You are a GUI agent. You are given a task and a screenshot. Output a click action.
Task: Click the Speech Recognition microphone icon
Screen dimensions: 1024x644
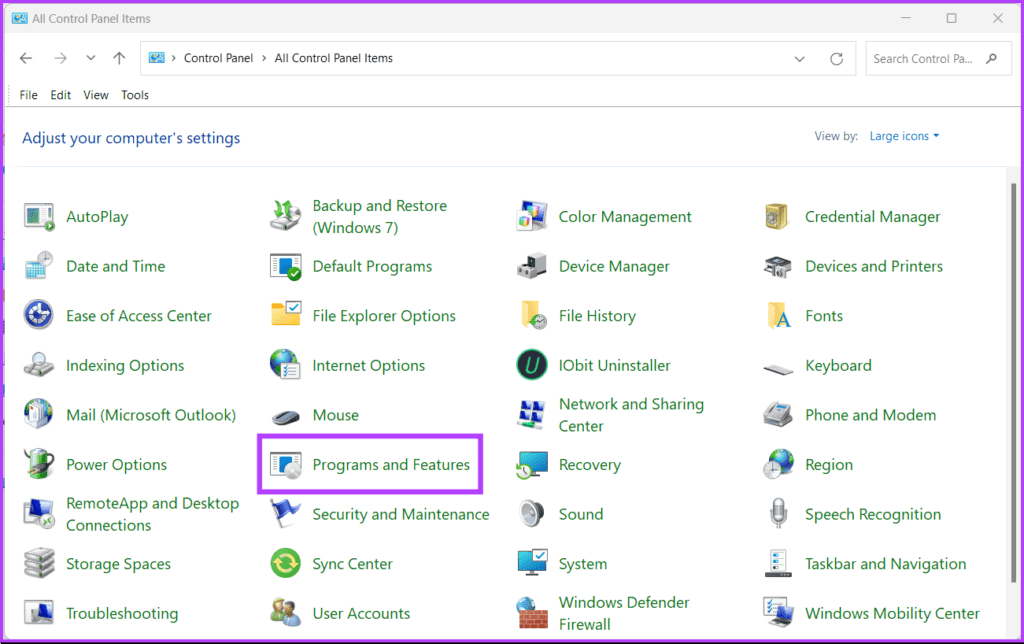[778, 515]
